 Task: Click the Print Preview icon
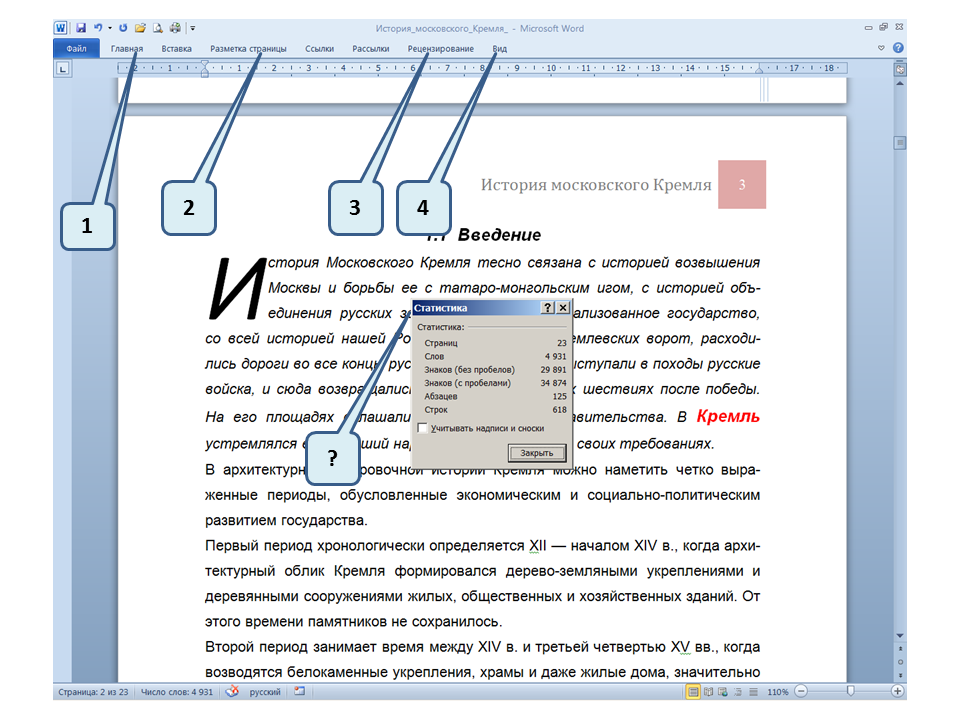pyautogui.click(x=157, y=29)
